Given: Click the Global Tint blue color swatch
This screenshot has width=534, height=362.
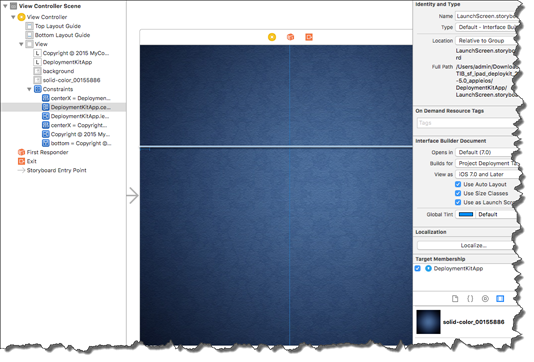Looking at the screenshot, I should tap(466, 215).
